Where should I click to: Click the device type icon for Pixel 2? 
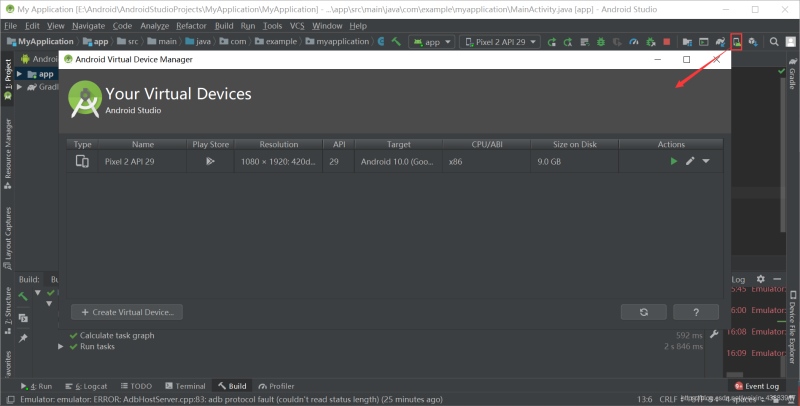click(82, 161)
